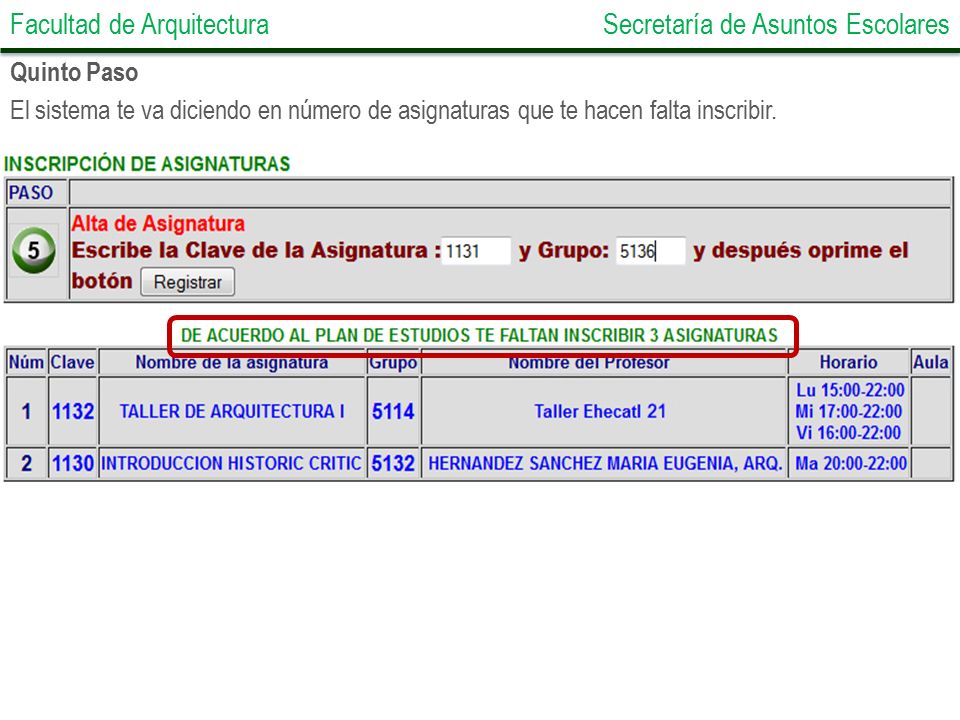Select TALLER DE ARQUITECTURA I text
This screenshot has height=720, width=960.
(x=232, y=411)
